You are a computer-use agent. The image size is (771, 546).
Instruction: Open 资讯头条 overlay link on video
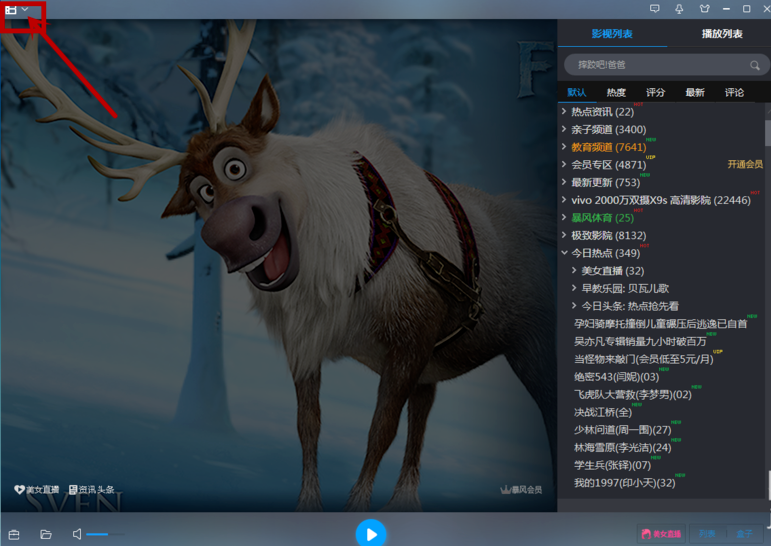coord(91,489)
